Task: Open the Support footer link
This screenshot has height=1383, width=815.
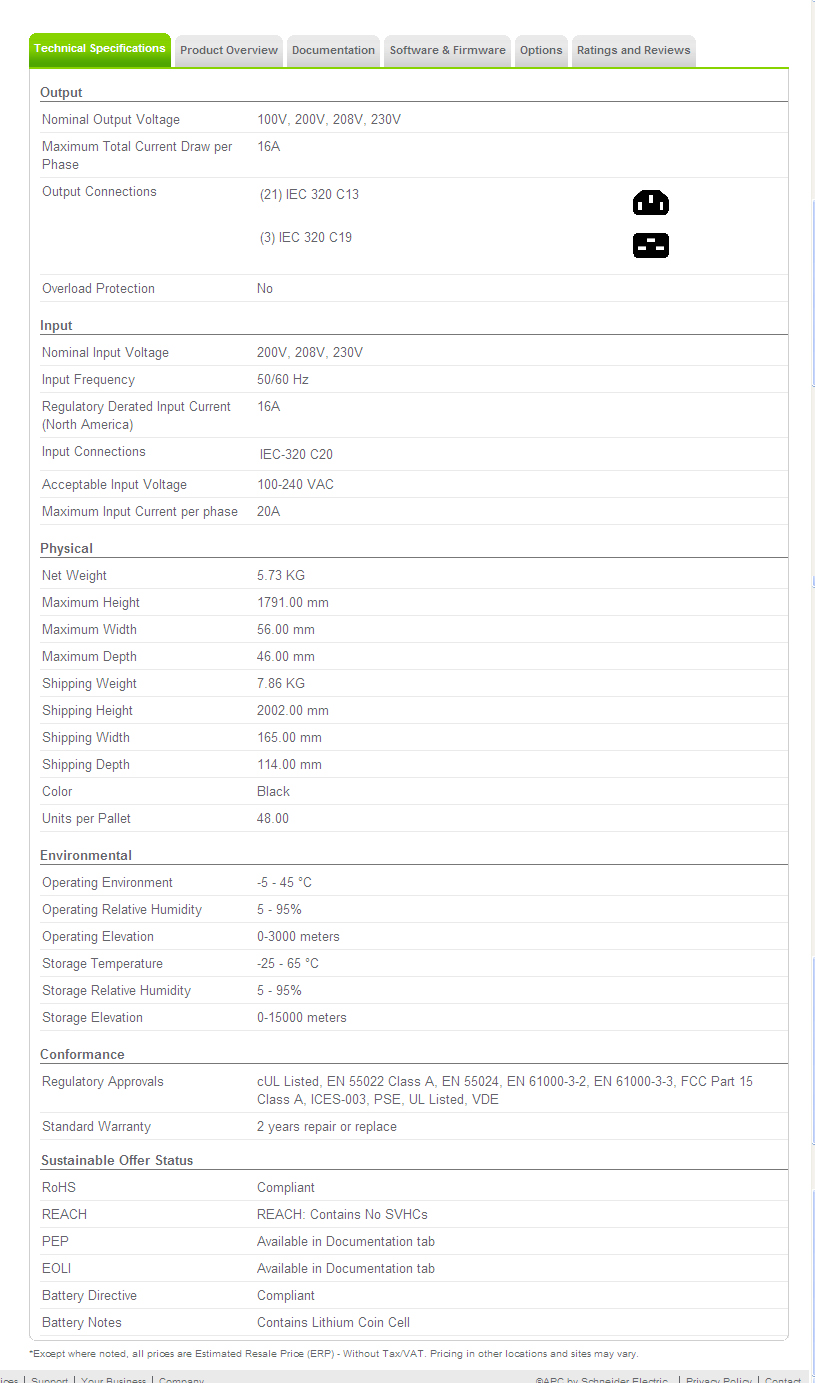Action: coord(49,1380)
